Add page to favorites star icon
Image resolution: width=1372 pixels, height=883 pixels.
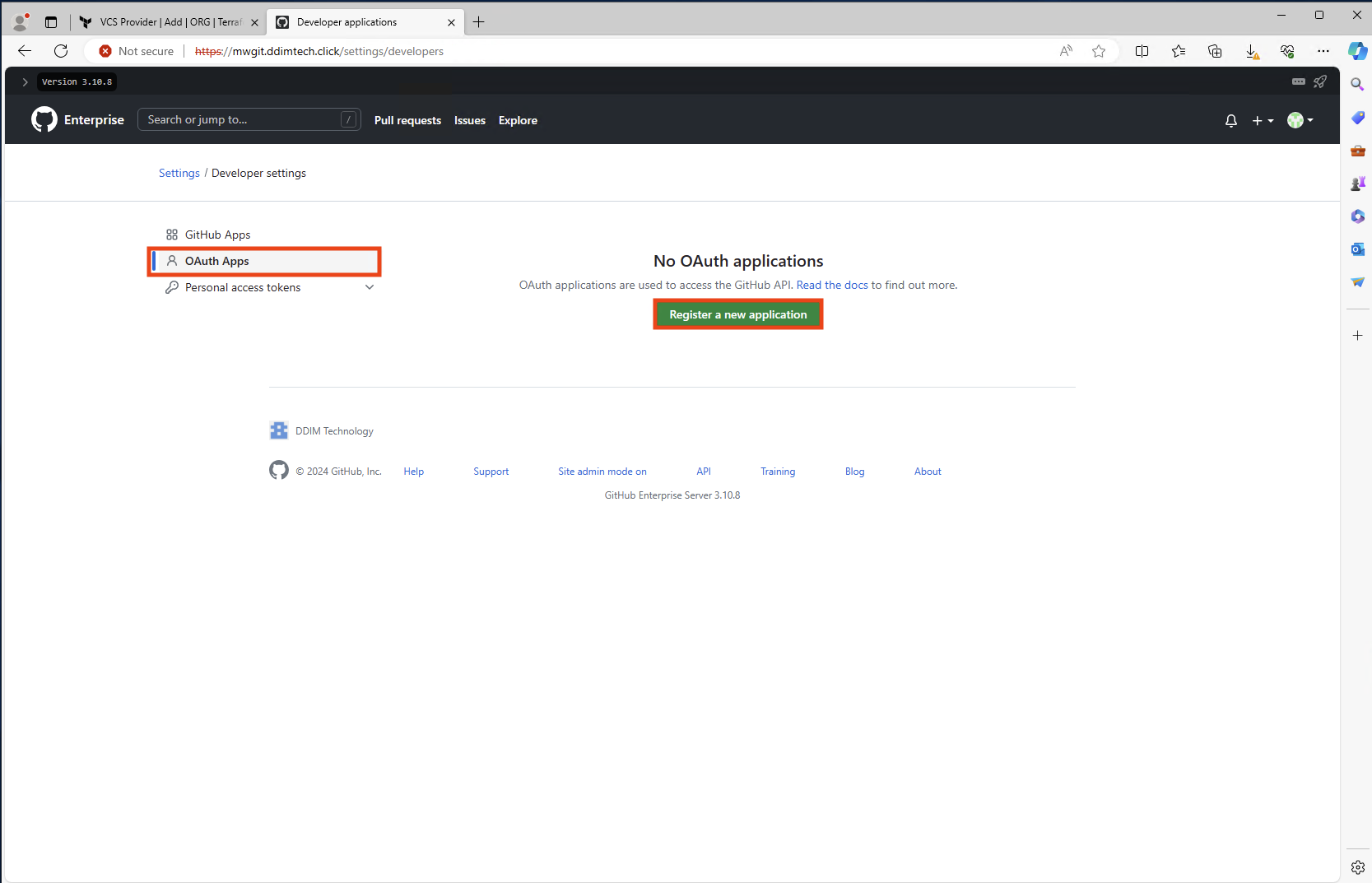coord(1099,51)
